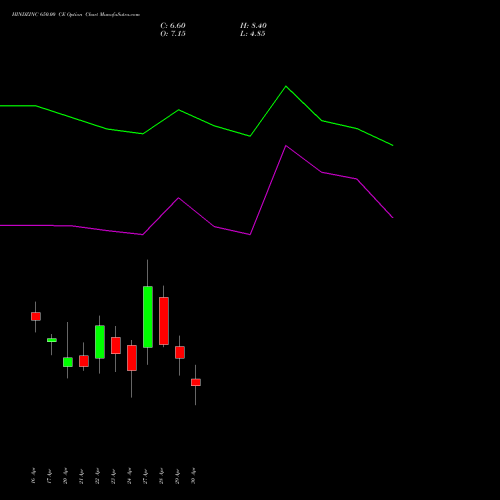Viewport: 500px width, 500px height.
Task: Click the low value L: 4.85
Action: pos(253,34)
